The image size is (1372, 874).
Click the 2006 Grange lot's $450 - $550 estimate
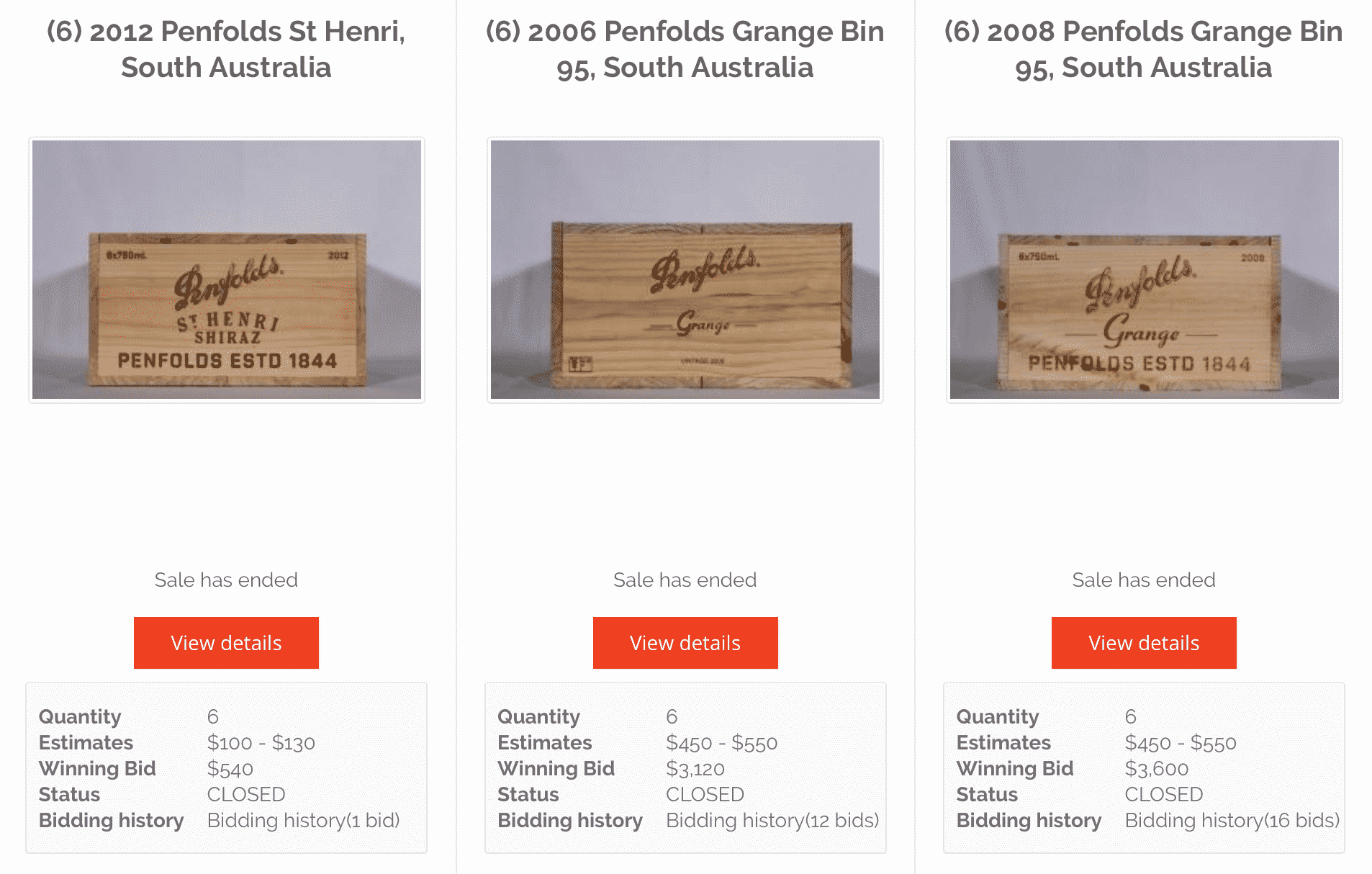pos(722,743)
